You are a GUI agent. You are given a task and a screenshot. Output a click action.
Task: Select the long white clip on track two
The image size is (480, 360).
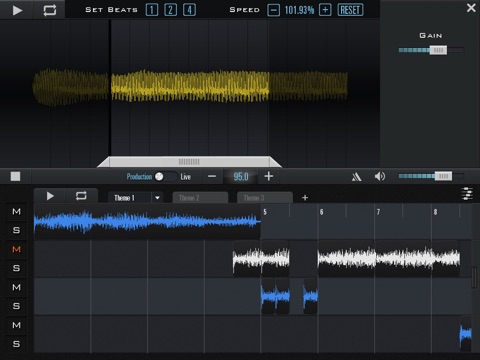tap(389, 258)
